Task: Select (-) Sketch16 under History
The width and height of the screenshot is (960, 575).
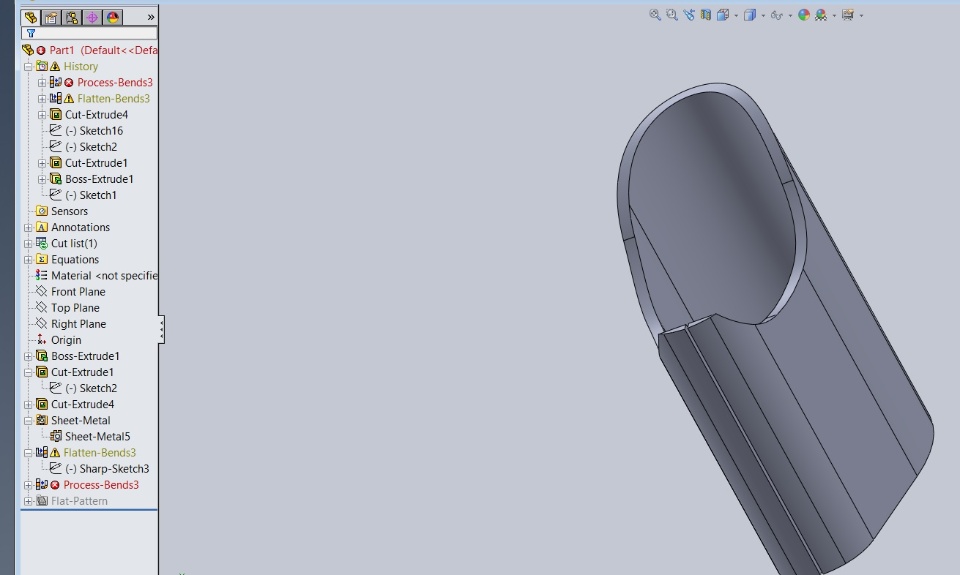Action: 94,130
